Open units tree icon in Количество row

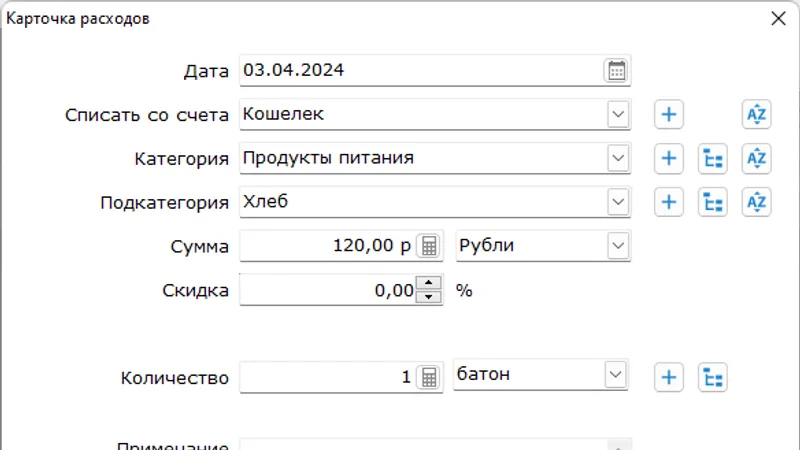(713, 377)
